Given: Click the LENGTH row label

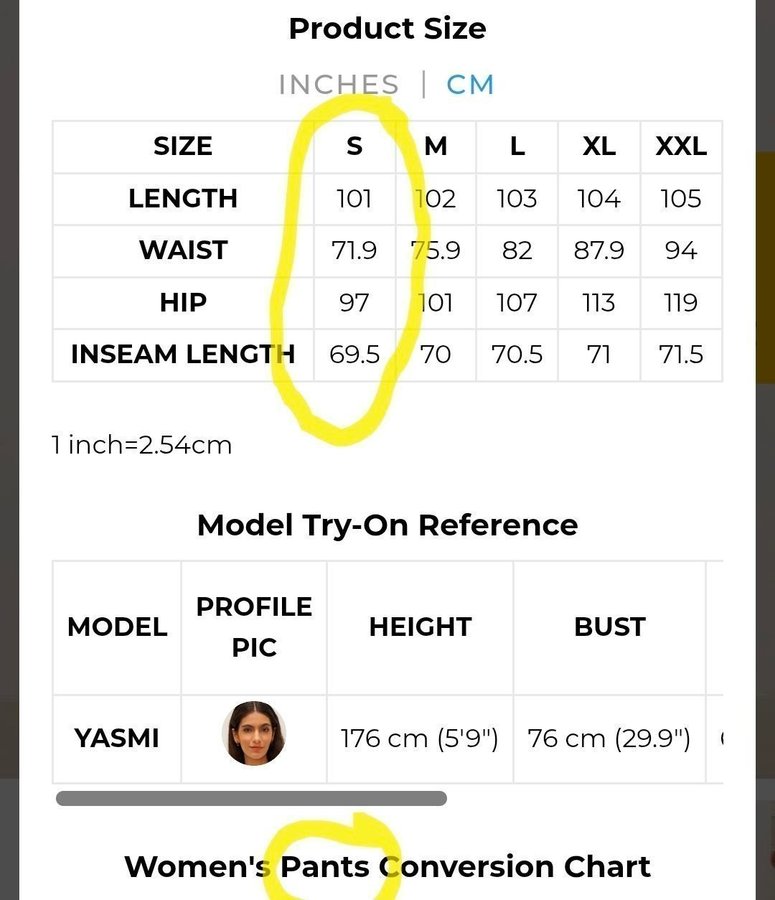Looking at the screenshot, I should point(183,198).
